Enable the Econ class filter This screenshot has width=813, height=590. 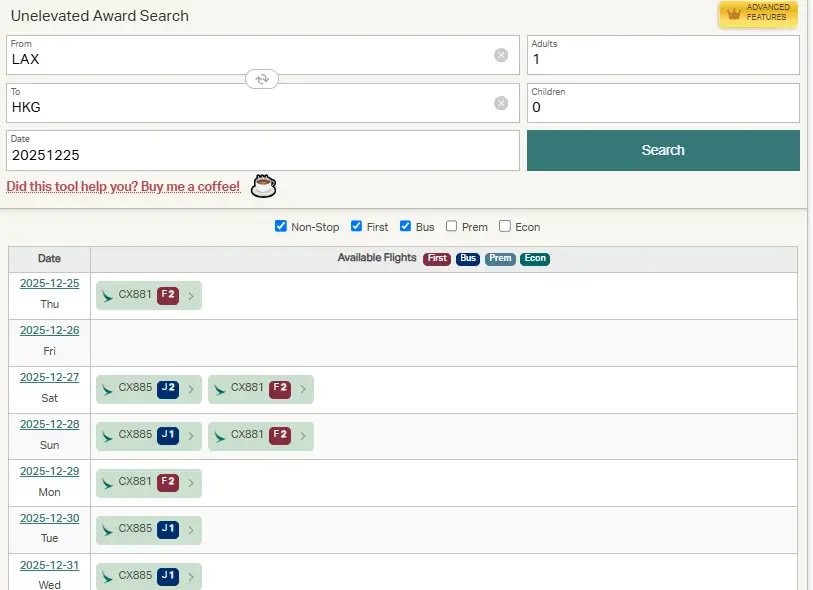tap(504, 226)
